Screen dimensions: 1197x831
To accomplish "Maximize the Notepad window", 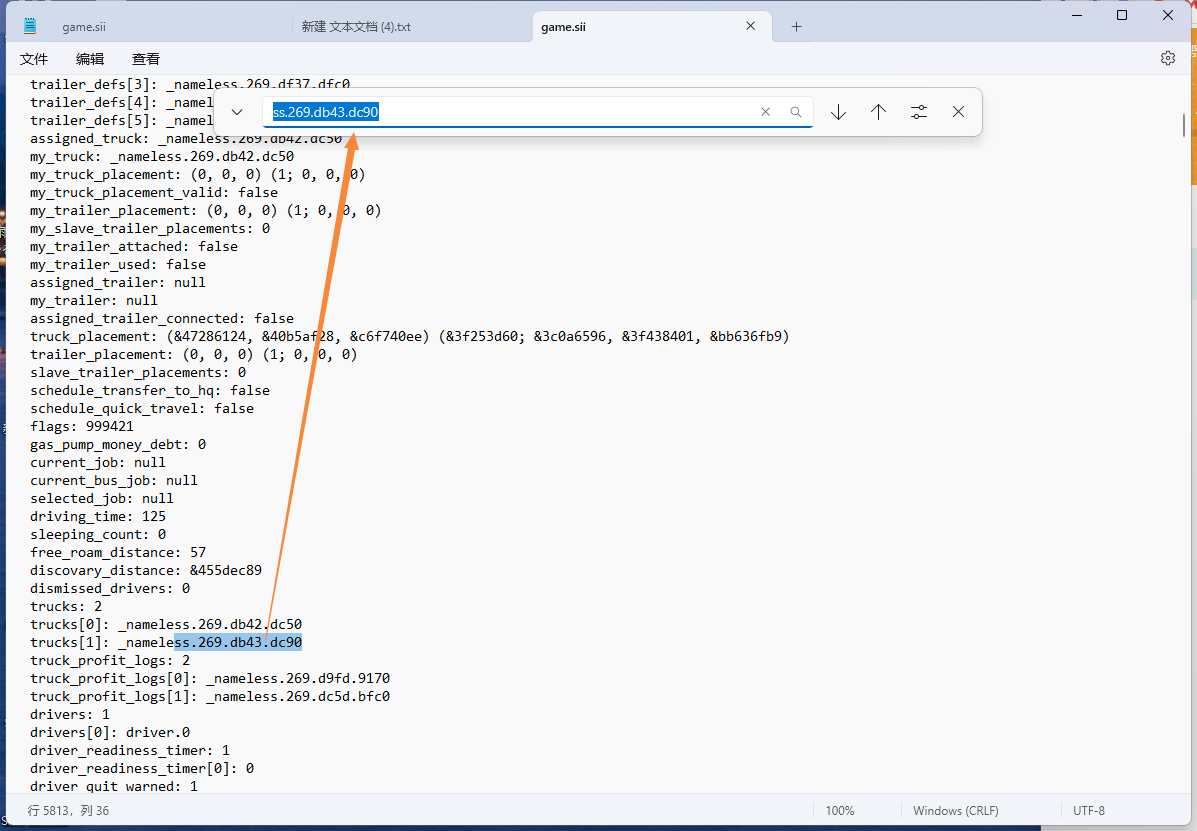I will 1122,15.
